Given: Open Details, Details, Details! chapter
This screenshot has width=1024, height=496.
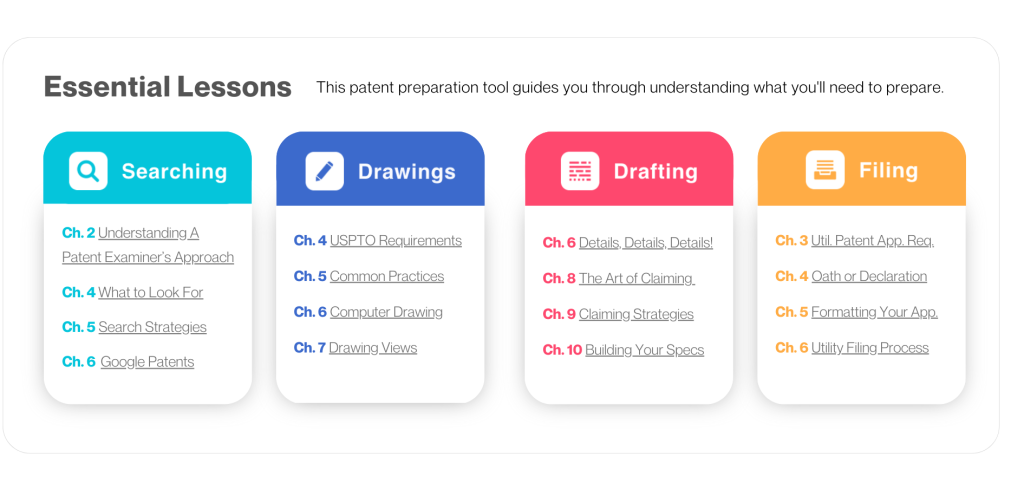Looking at the screenshot, I should coord(645,242).
